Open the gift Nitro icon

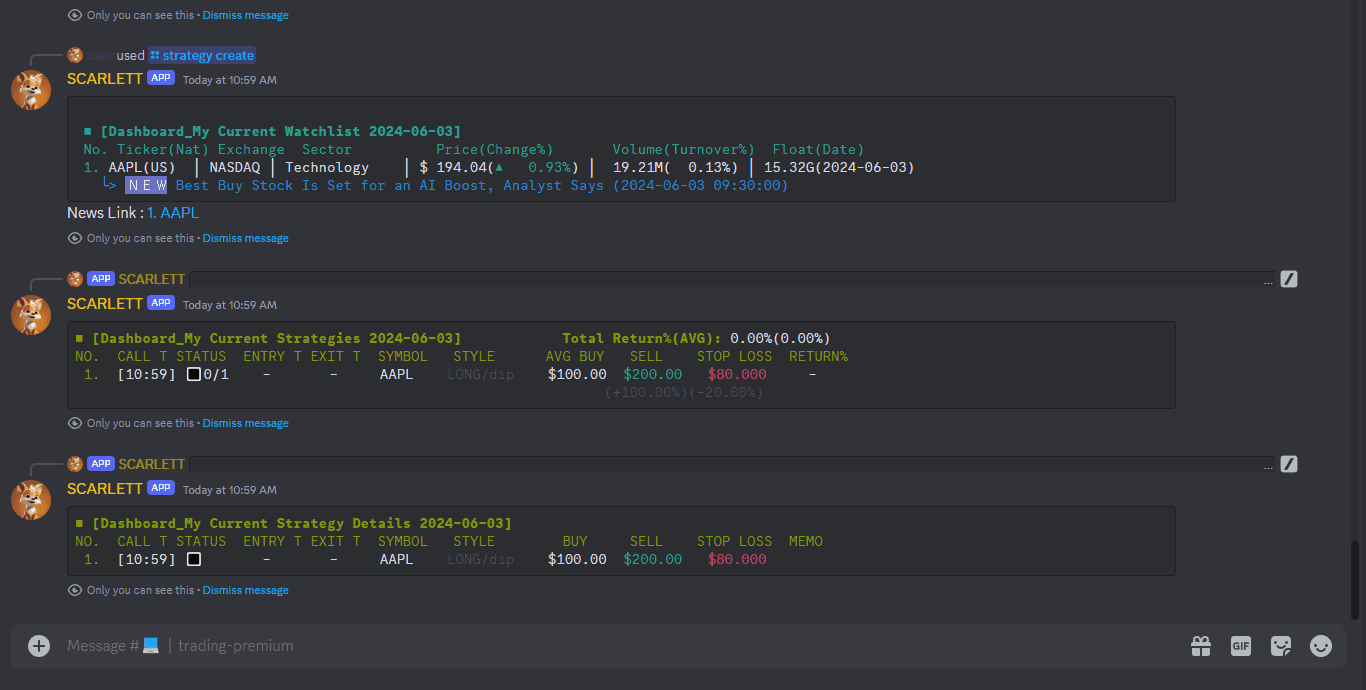[1201, 646]
